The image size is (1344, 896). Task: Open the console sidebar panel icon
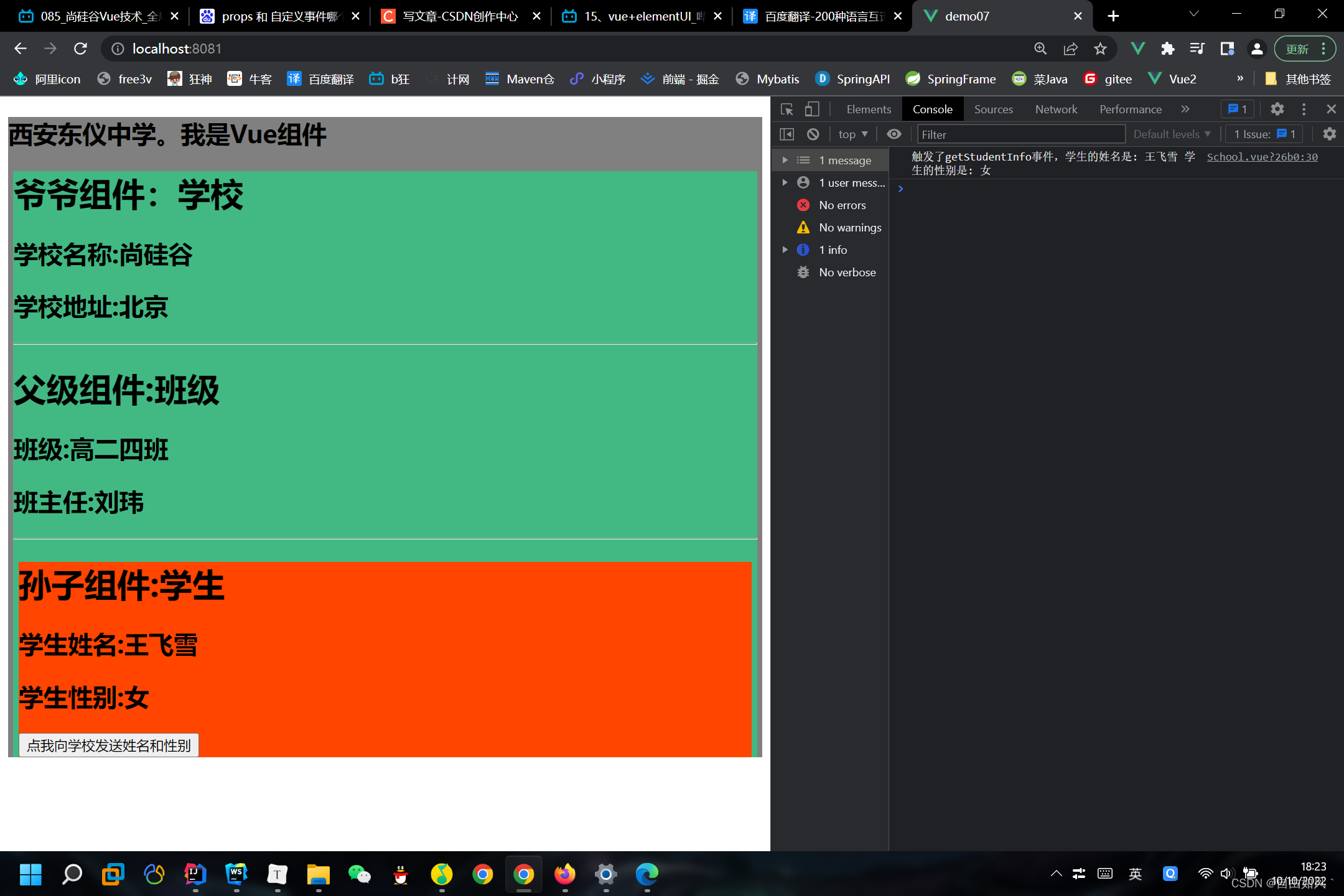787,134
